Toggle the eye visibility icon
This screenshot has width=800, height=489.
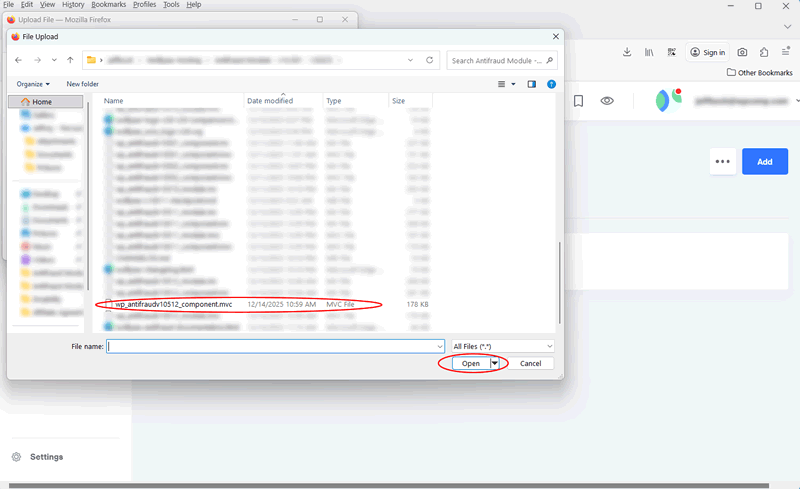point(607,101)
